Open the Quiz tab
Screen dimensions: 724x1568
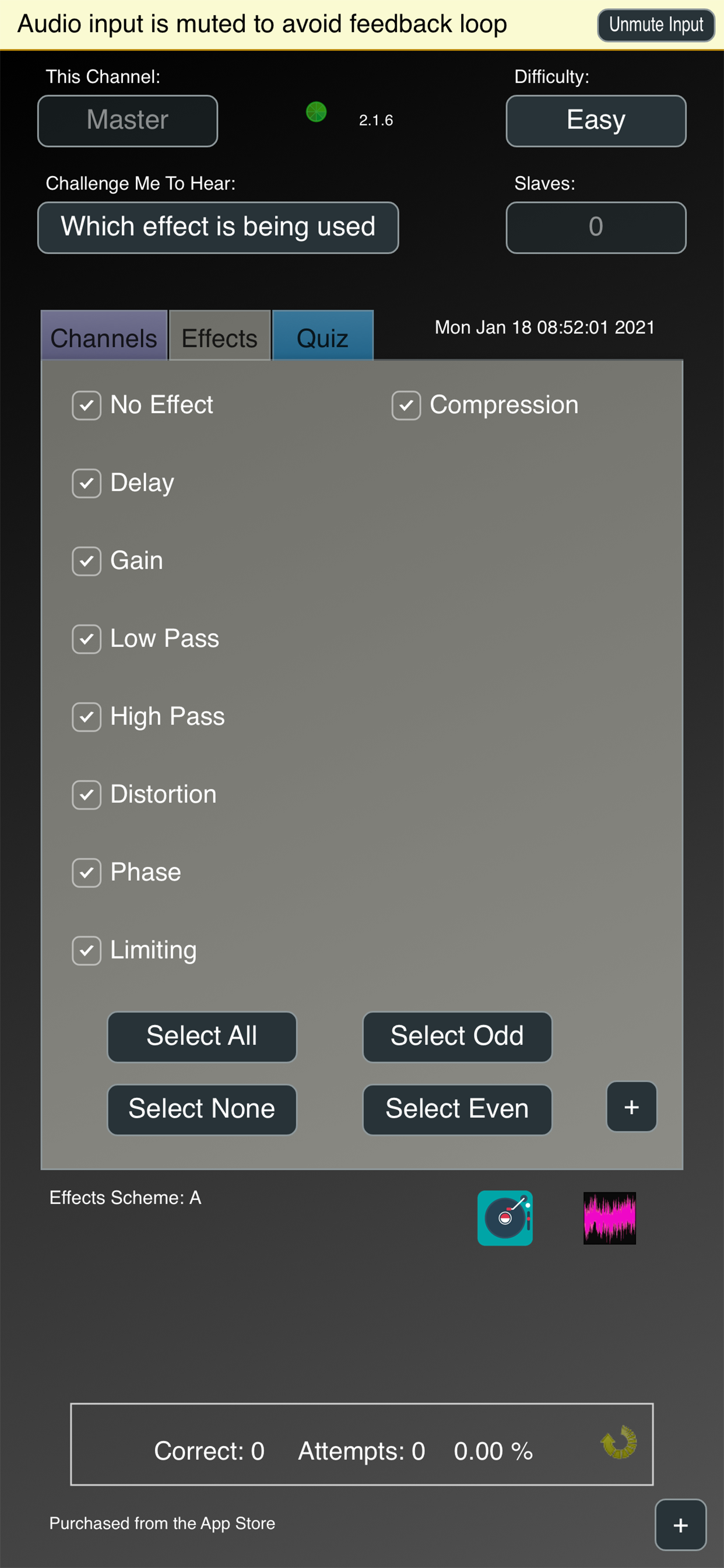[x=322, y=337]
